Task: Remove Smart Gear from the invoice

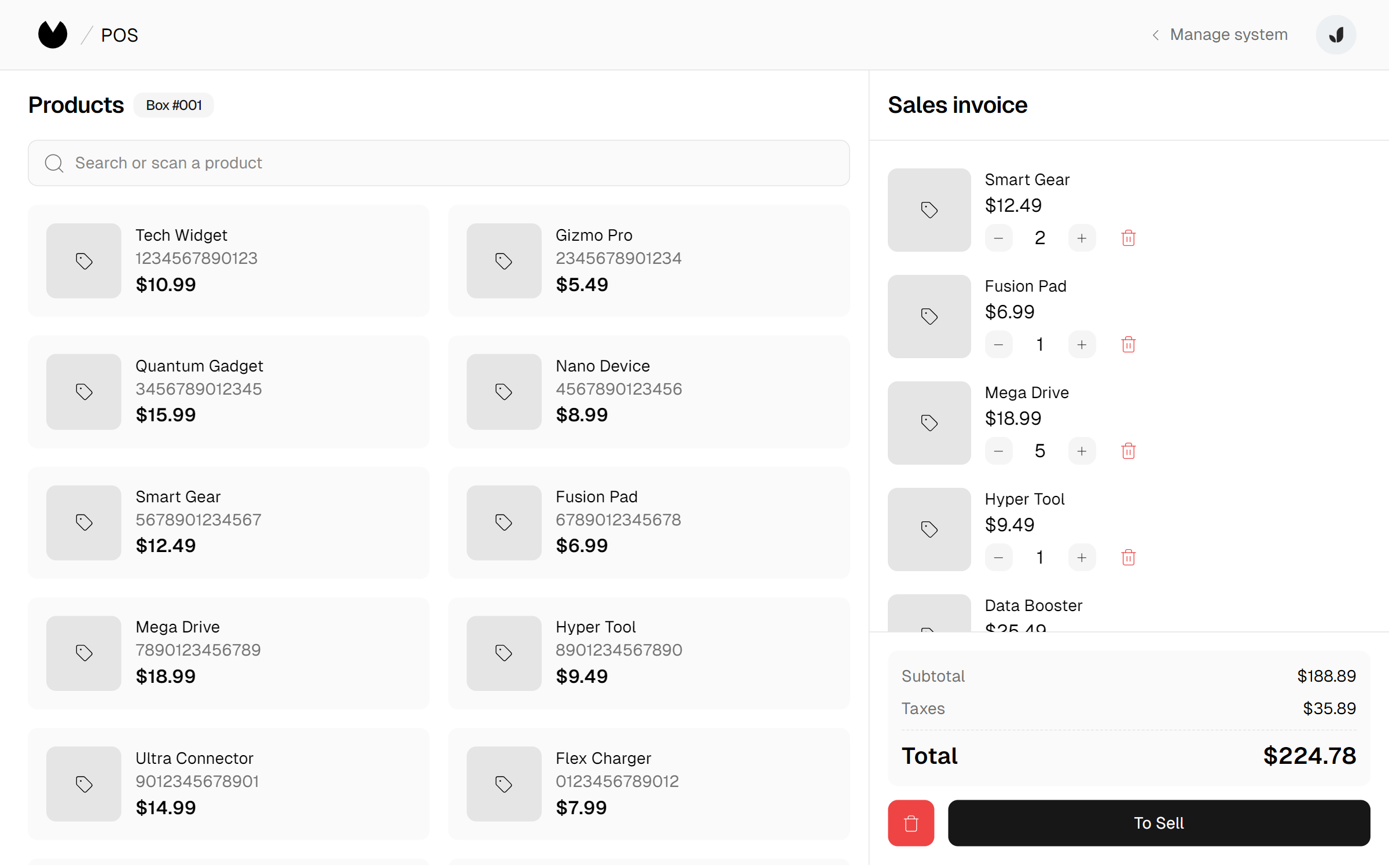Action: pyautogui.click(x=1129, y=238)
